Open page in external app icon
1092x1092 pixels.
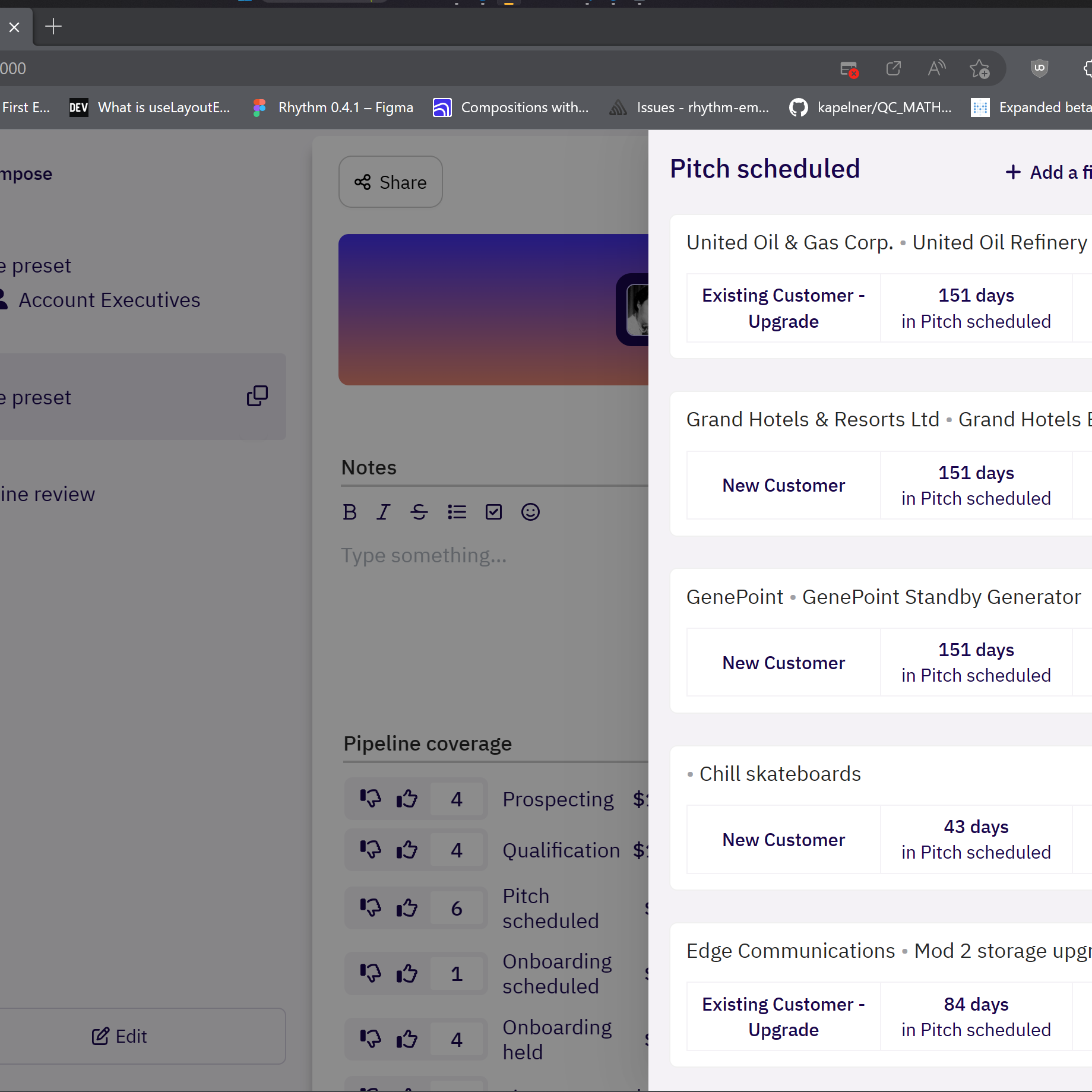(x=894, y=69)
